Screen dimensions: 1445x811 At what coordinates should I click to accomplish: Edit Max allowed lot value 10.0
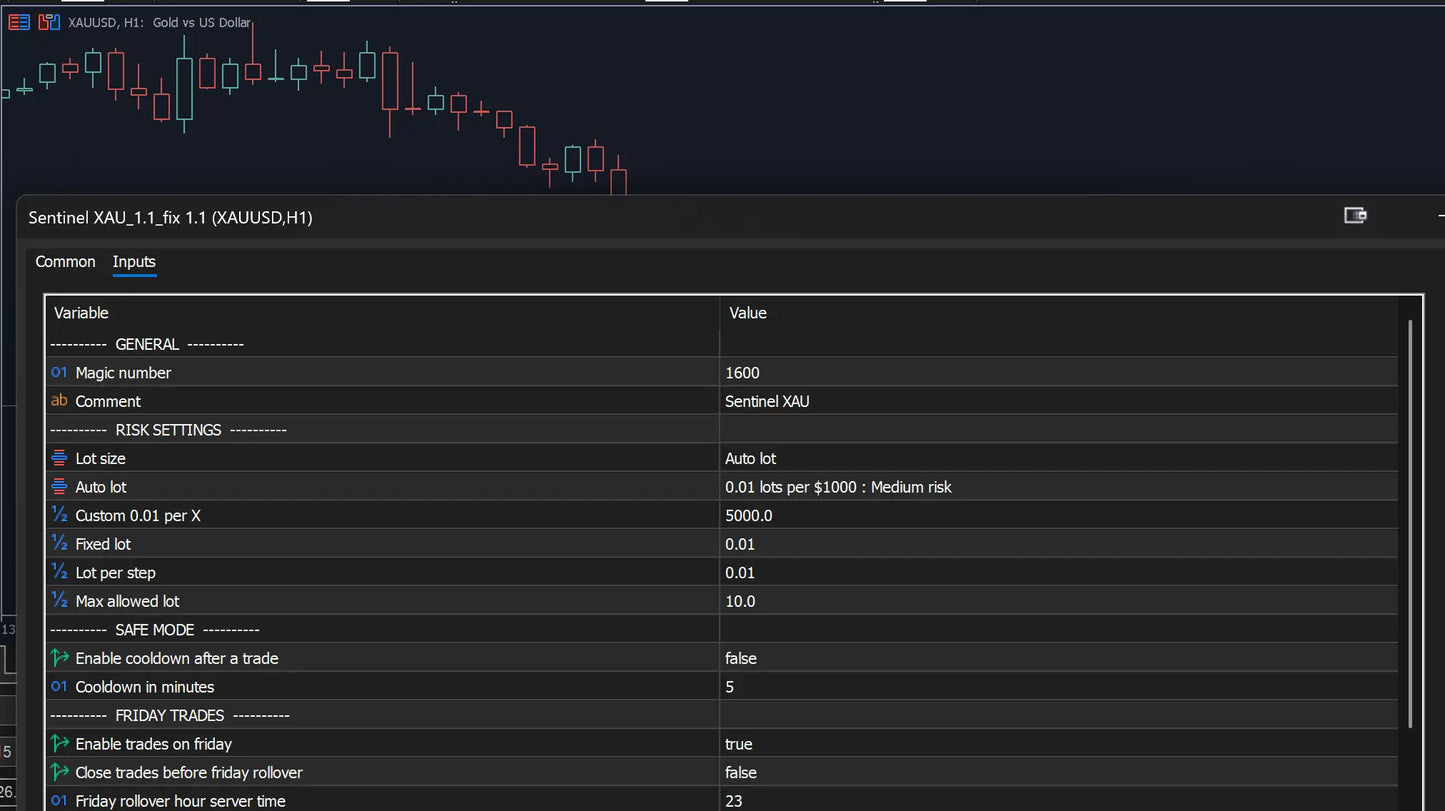(x=1058, y=601)
